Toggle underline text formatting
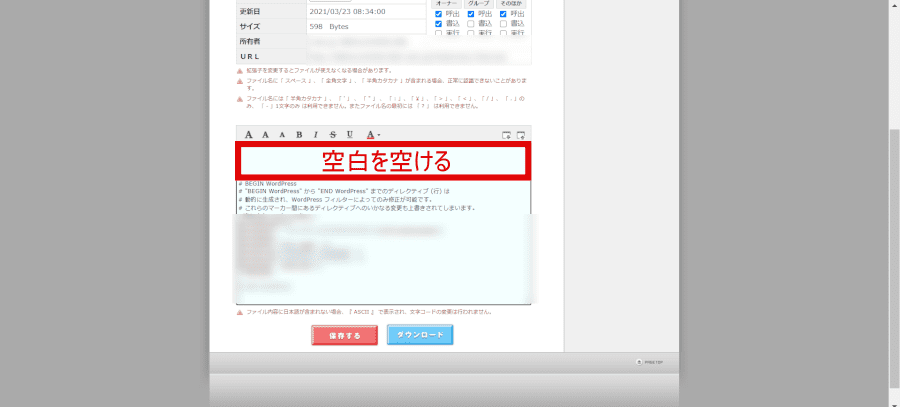Screen dimensions: 900x407 [349, 134]
